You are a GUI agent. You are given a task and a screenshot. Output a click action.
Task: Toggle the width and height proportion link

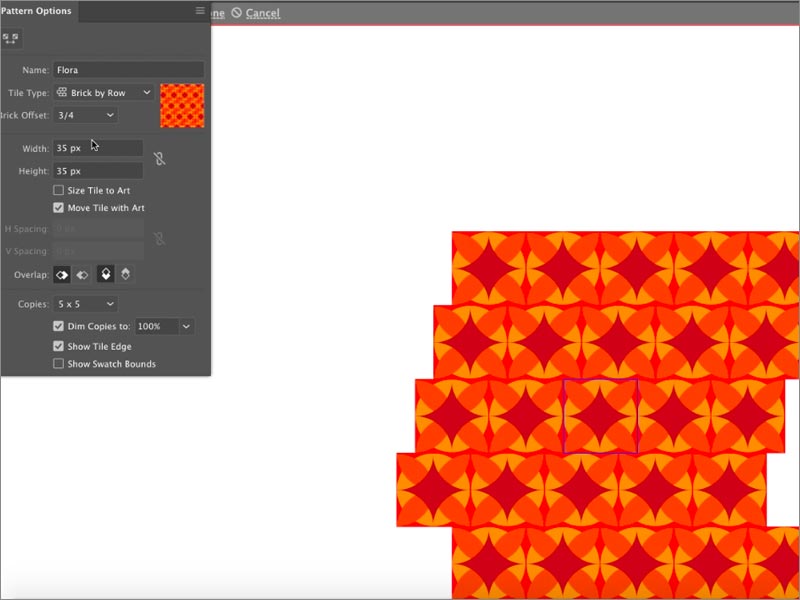pos(159,159)
